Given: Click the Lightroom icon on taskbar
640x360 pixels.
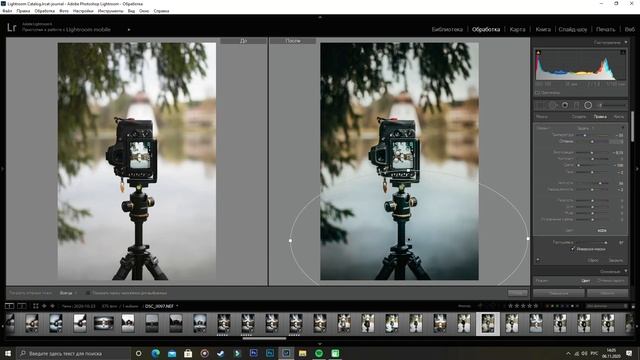Looking at the screenshot, I should pyautogui.click(x=286, y=353).
